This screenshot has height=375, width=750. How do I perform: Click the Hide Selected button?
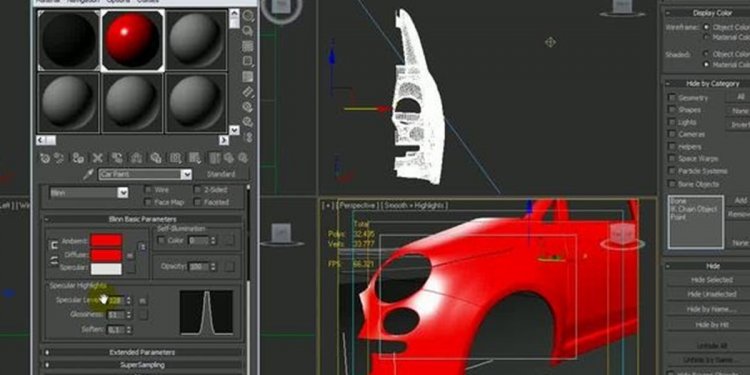[712, 280]
